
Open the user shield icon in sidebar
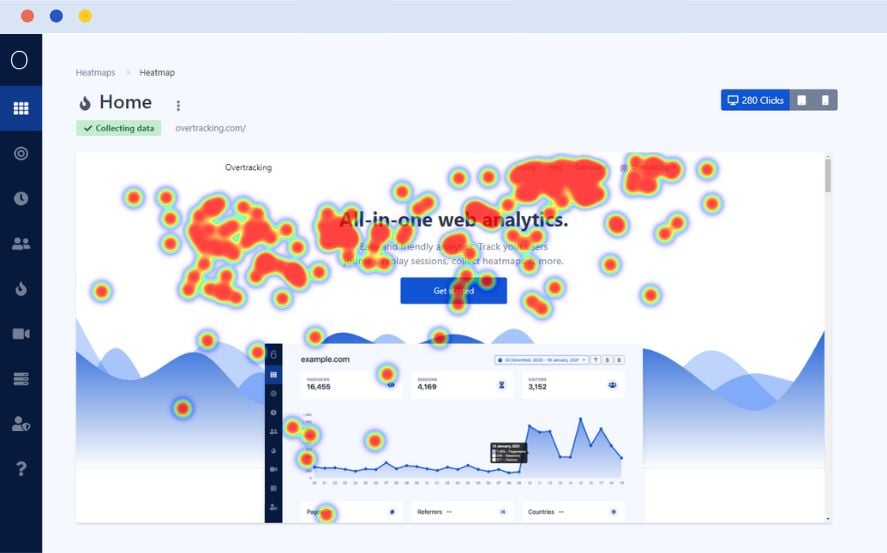point(20,423)
